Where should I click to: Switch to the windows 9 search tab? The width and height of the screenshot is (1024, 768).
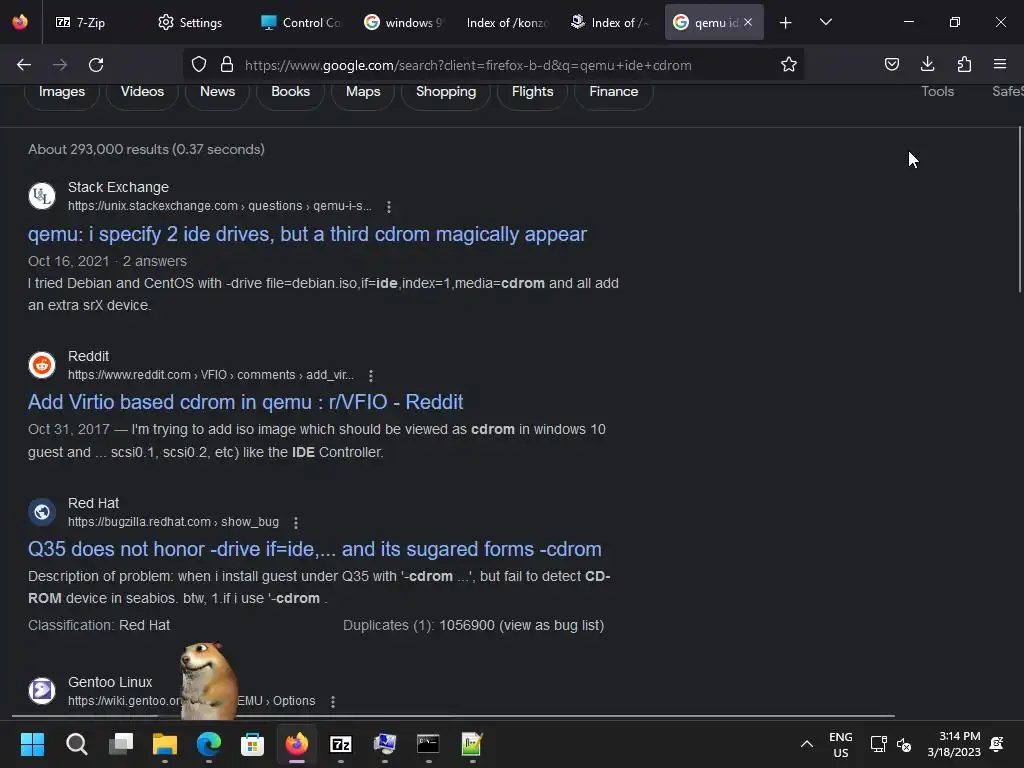[x=405, y=23]
